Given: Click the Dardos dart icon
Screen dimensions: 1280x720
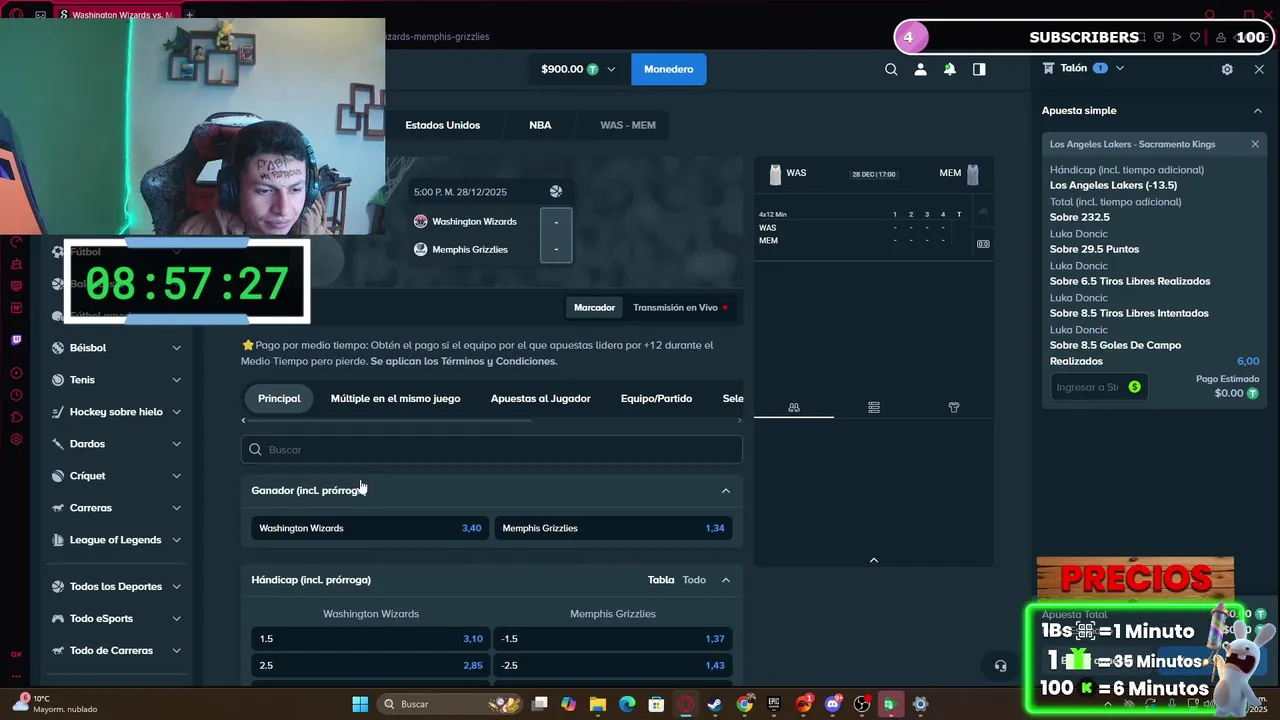Looking at the screenshot, I should pos(58,444).
